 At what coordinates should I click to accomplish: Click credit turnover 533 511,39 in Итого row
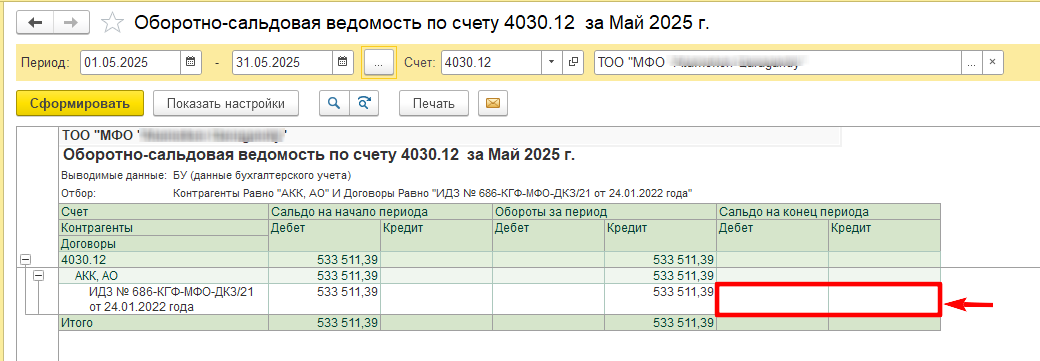pos(661,323)
